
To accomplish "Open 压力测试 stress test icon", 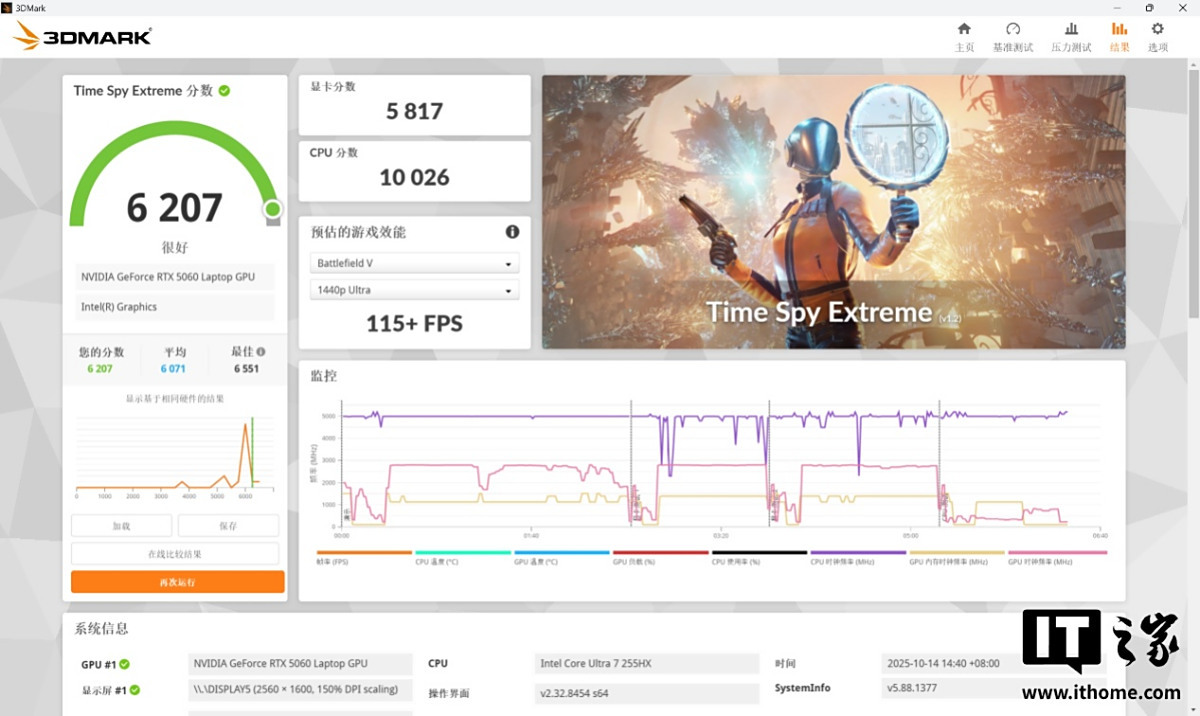I will (1070, 30).
